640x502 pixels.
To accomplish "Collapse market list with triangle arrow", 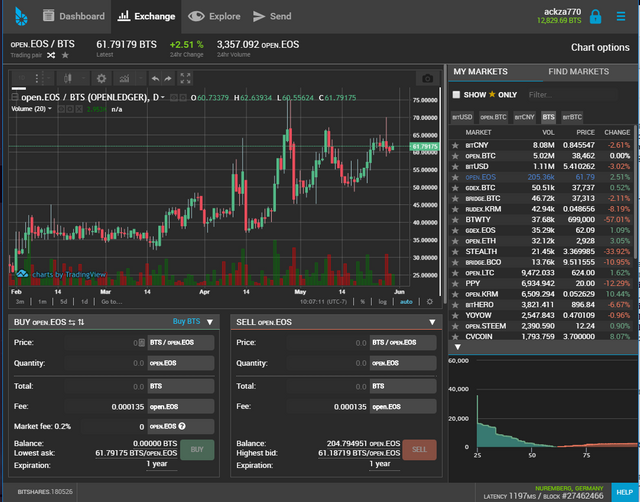I will [x=458, y=347].
